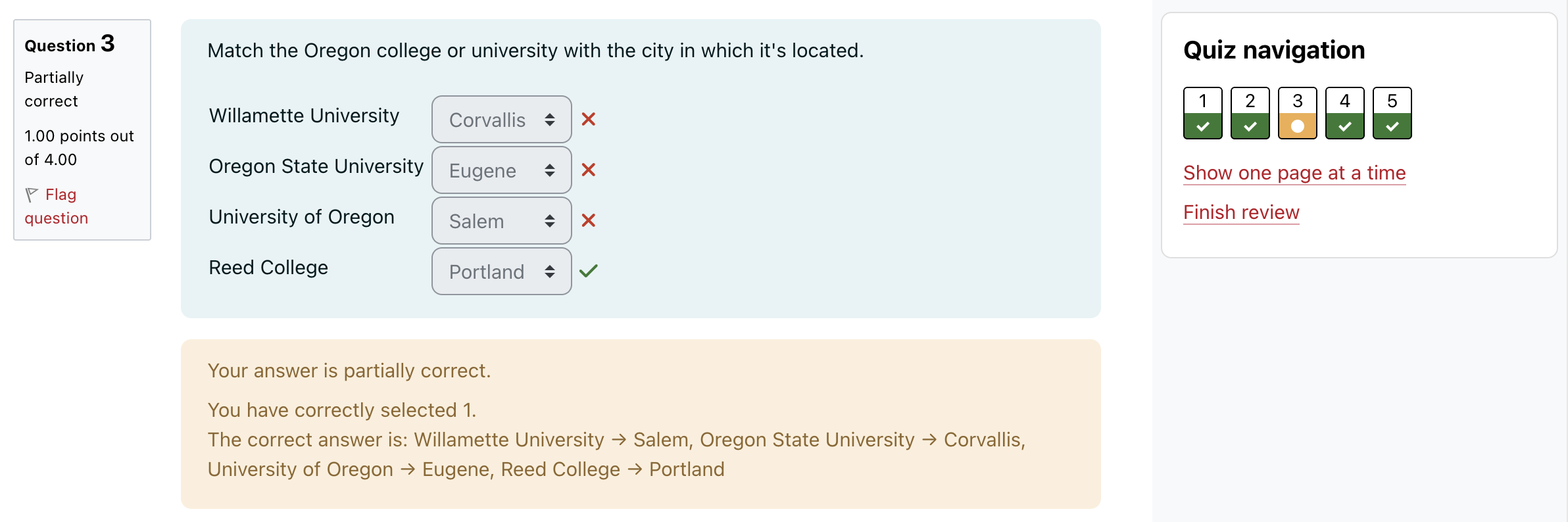
Task: Click the flag icon next to Flag question
Action: pos(32,194)
